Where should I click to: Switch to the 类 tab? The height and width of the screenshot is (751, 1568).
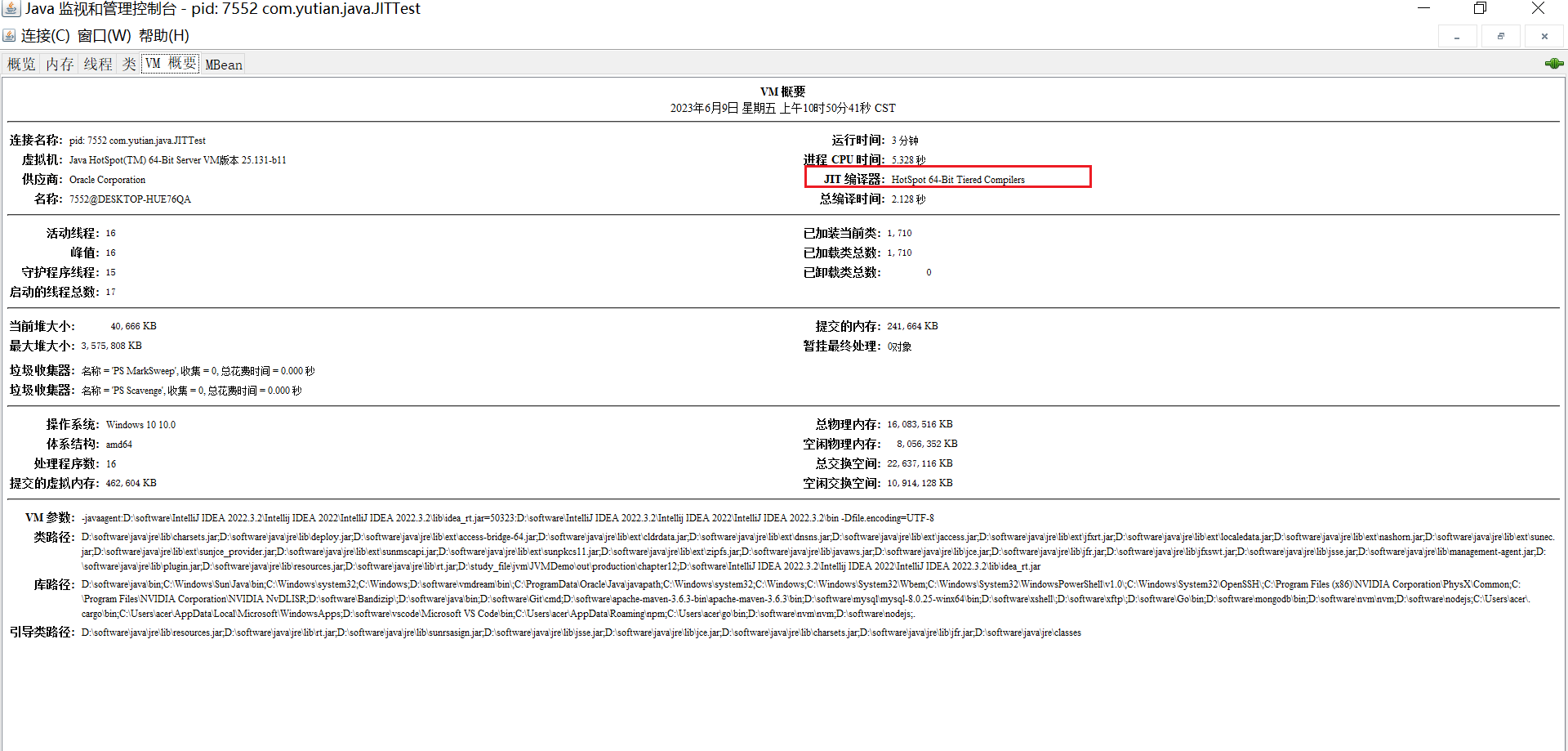129,65
